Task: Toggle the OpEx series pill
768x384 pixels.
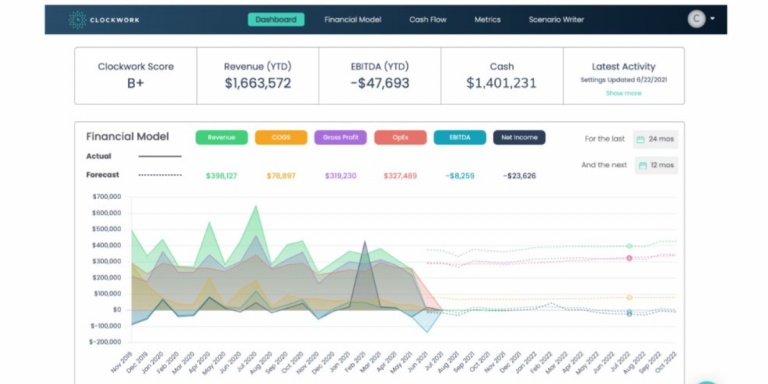Action: 400,138
